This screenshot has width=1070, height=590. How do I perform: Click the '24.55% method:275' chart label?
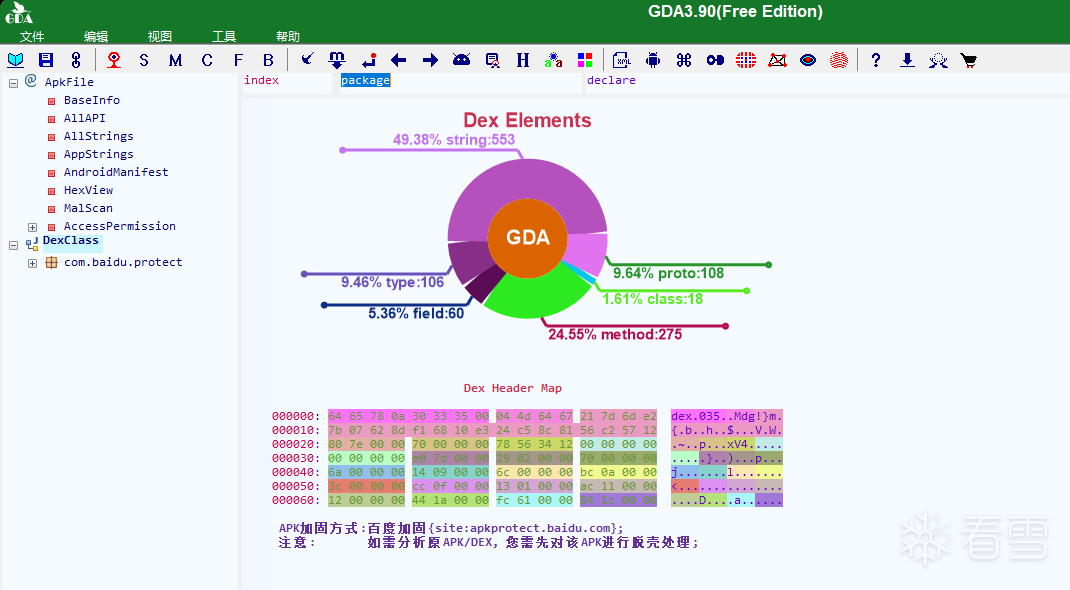(x=615, y=334)
